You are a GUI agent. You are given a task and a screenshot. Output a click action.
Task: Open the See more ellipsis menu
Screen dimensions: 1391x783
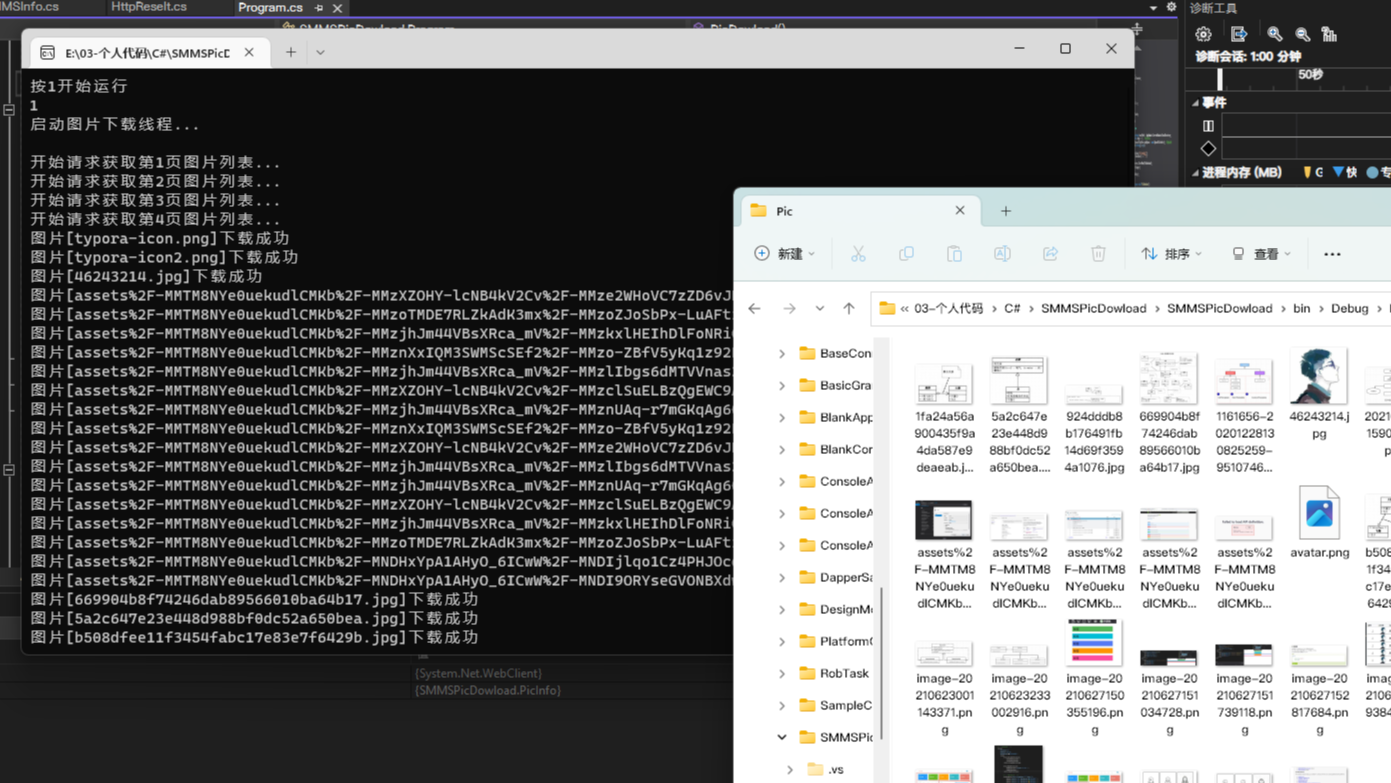click(x=1332, y=254)
